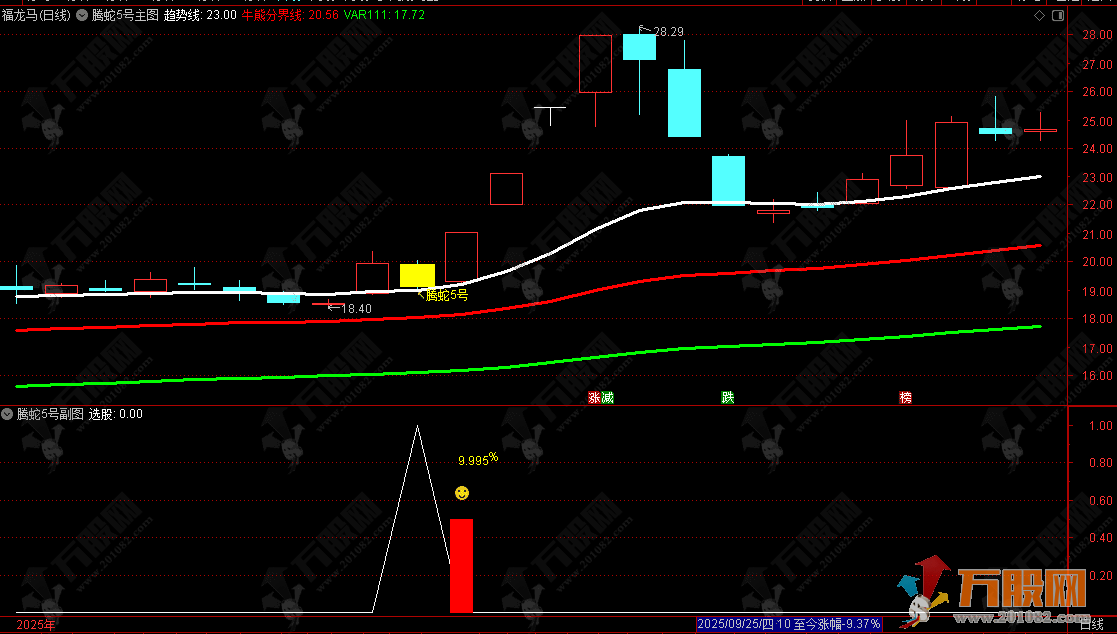Click the 0.20 sub chart axis label
This screenshot has width=1117, height=634.
point(1101,576)
